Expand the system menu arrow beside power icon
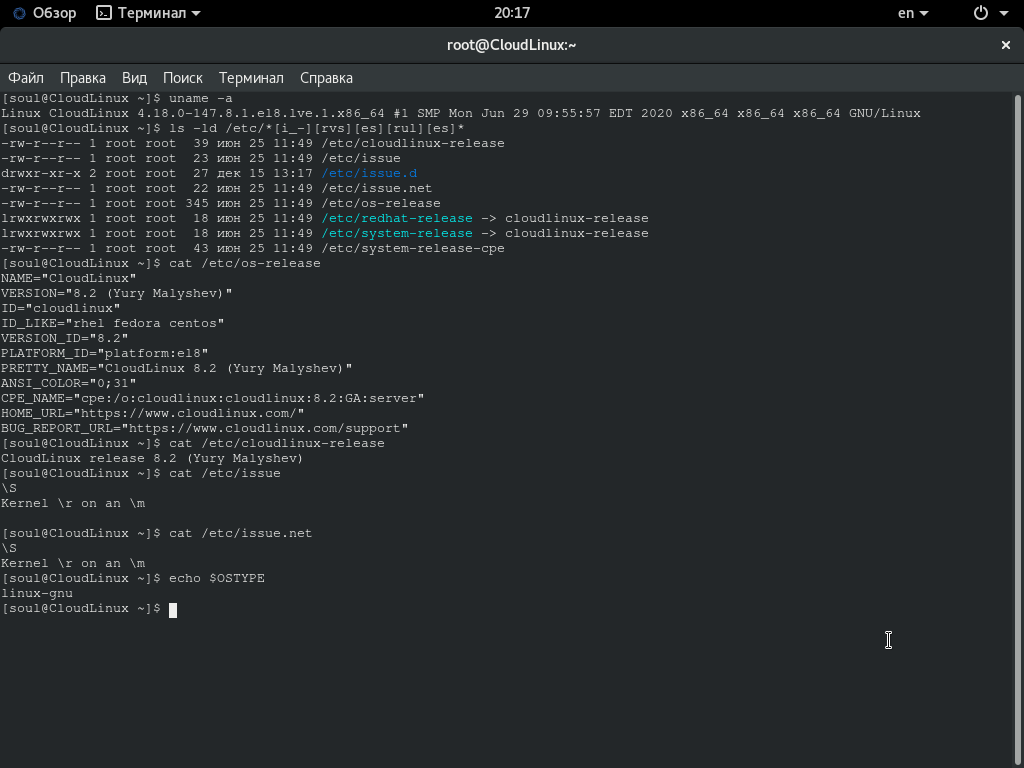 [1004, 13]
